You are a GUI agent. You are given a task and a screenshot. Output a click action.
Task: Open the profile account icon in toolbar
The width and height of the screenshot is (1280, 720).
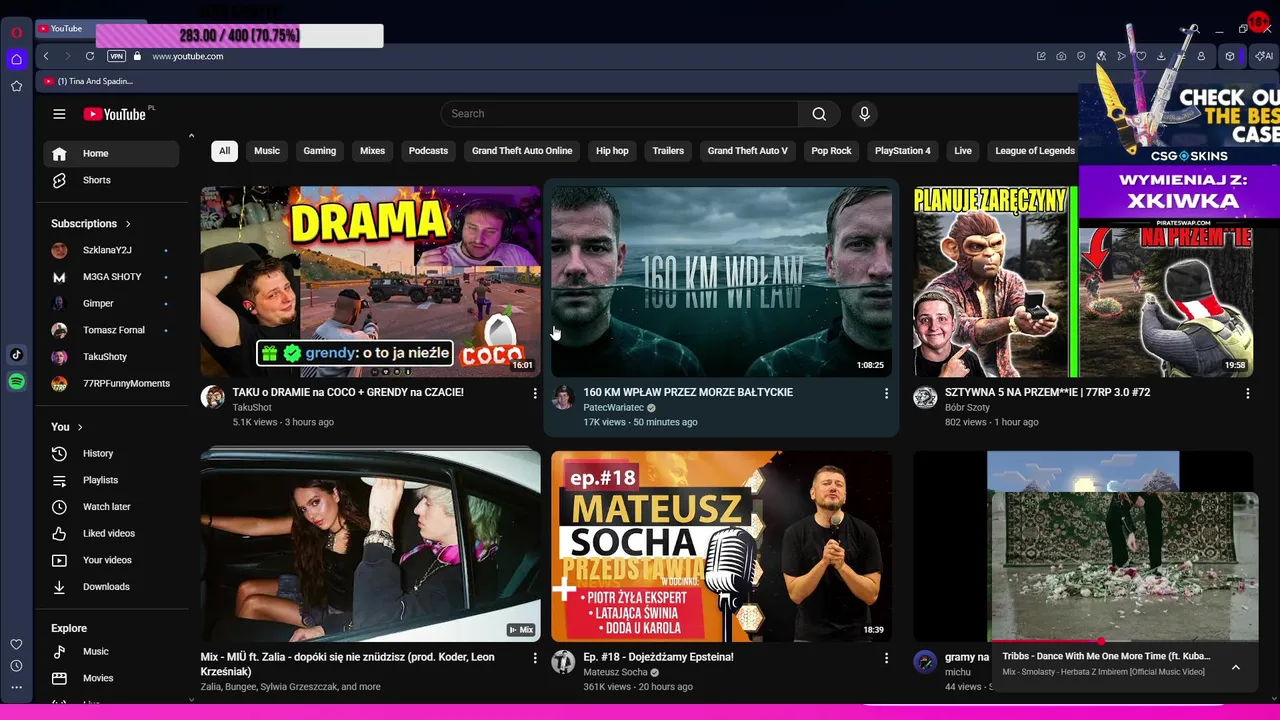[x=1201, y=56]
